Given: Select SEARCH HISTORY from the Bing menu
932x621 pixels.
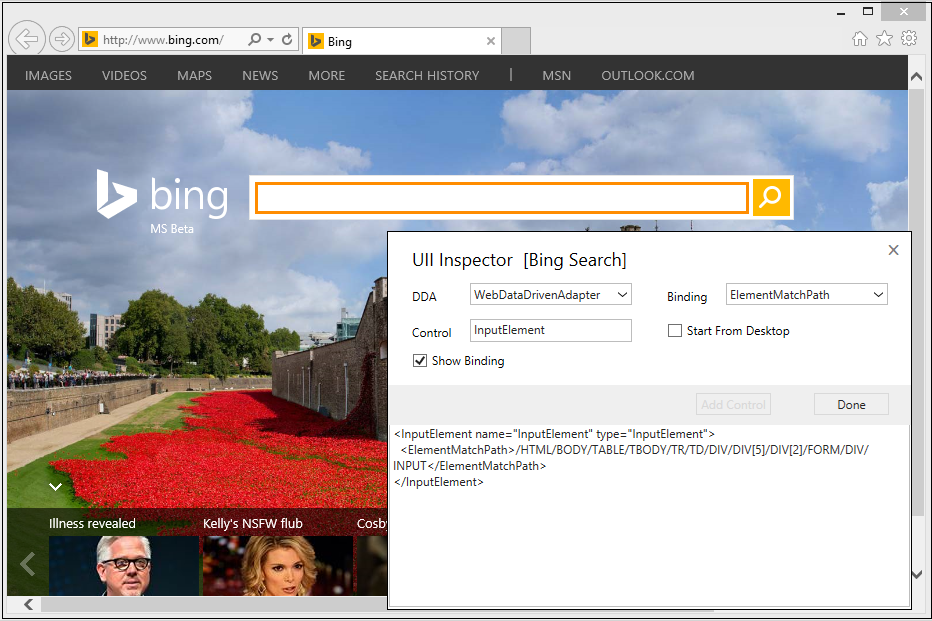Looking at the screenshot, I should click(x=427, y=75).
